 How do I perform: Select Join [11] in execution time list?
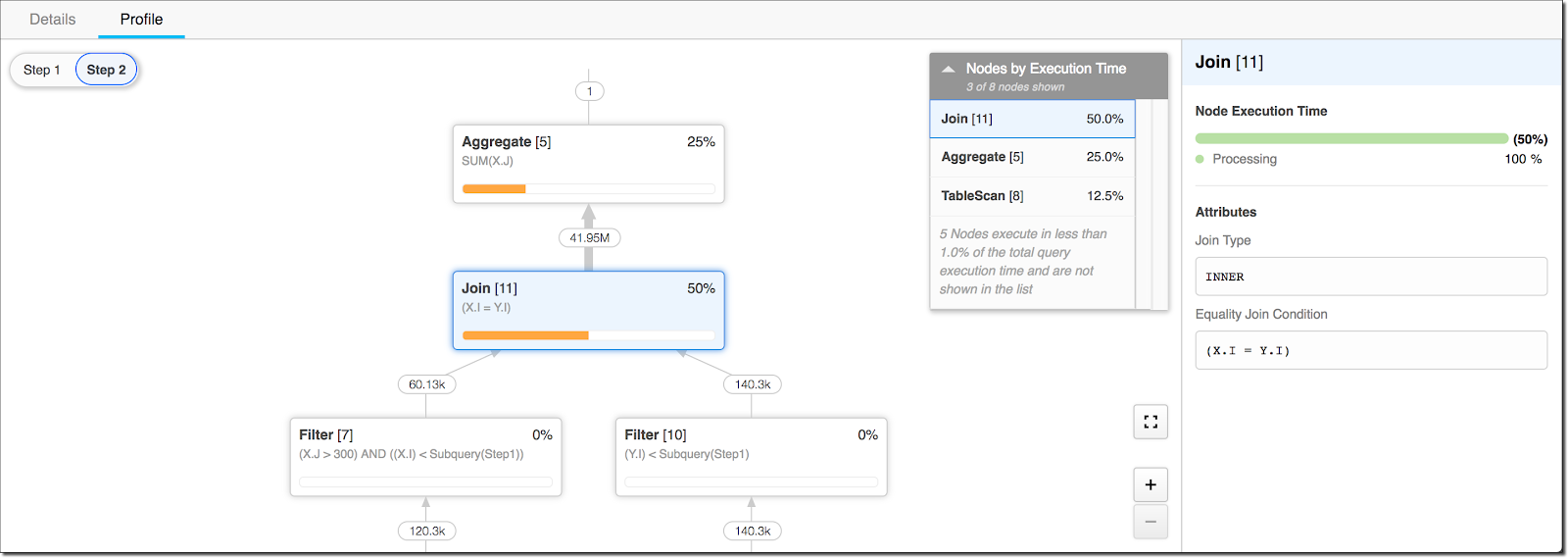click(1032, 119)
